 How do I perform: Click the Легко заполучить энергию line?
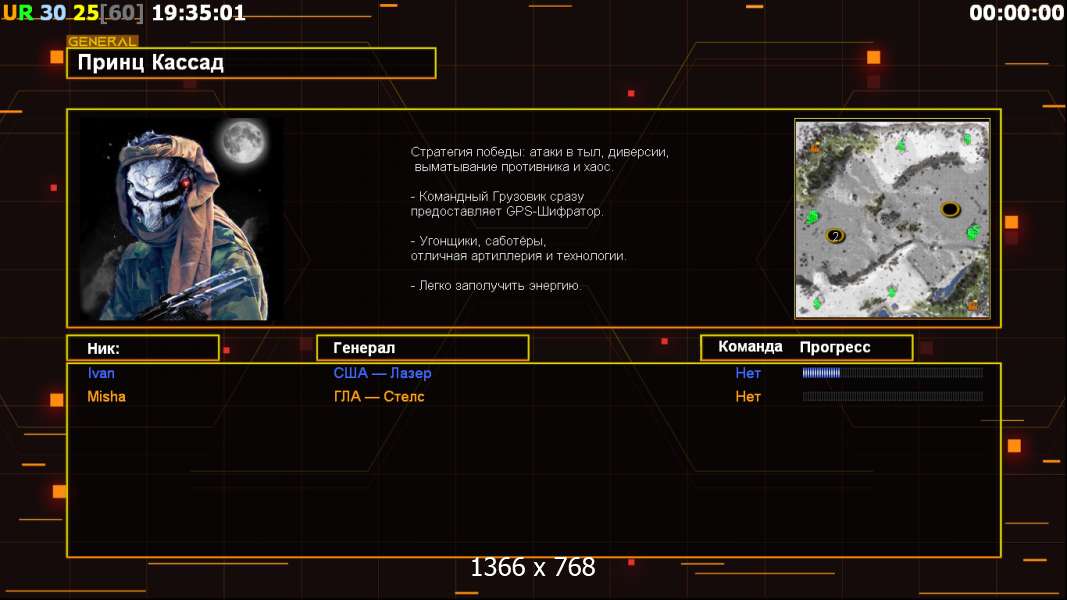pyautogui.click(x=496, y=286)
